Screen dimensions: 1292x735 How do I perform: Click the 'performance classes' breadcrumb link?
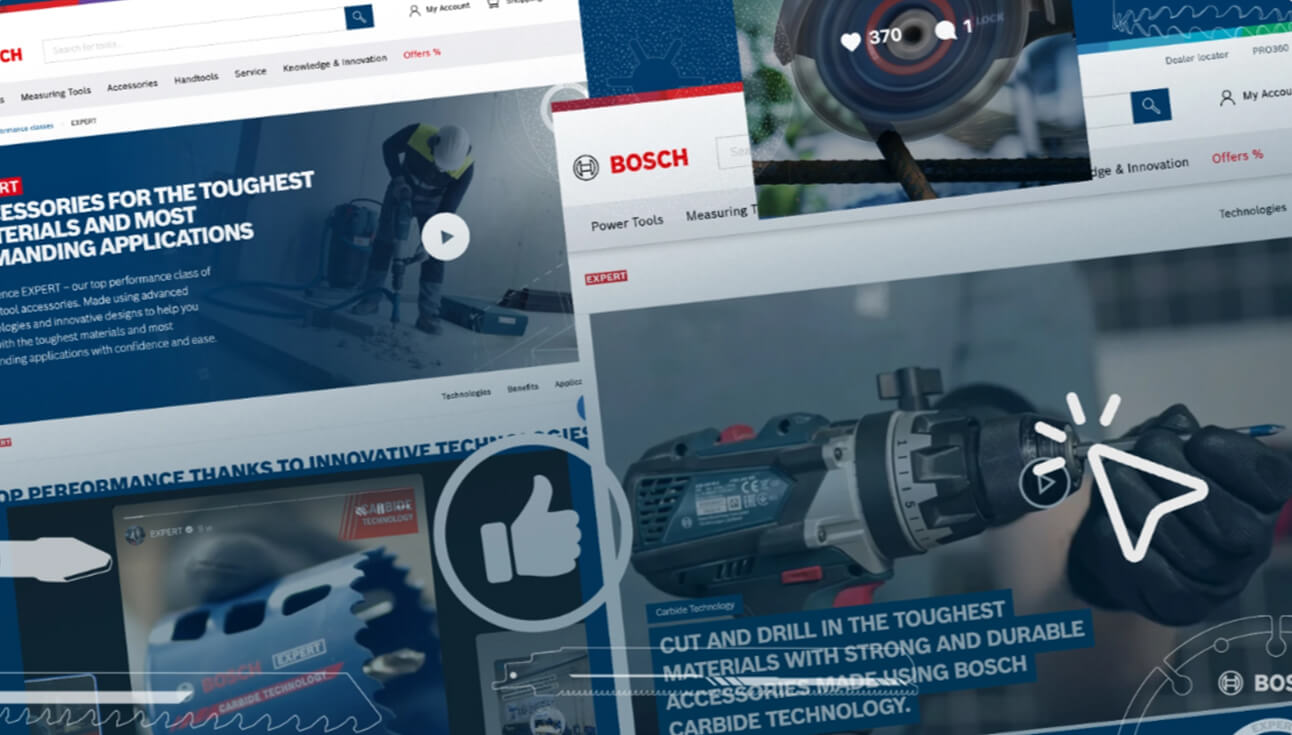point(25,128)
